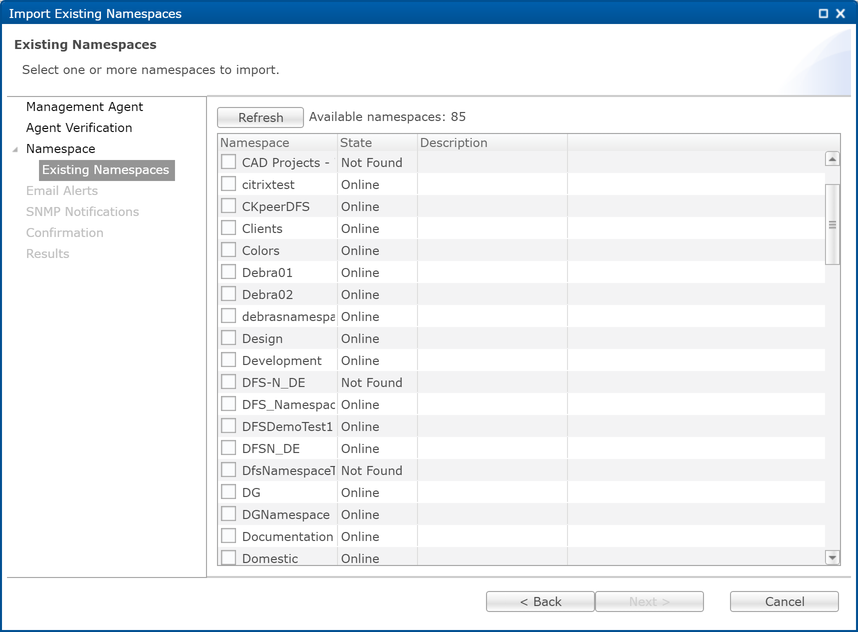
Task: Select the DGNamespace checkbox
Action: point(228,514)
